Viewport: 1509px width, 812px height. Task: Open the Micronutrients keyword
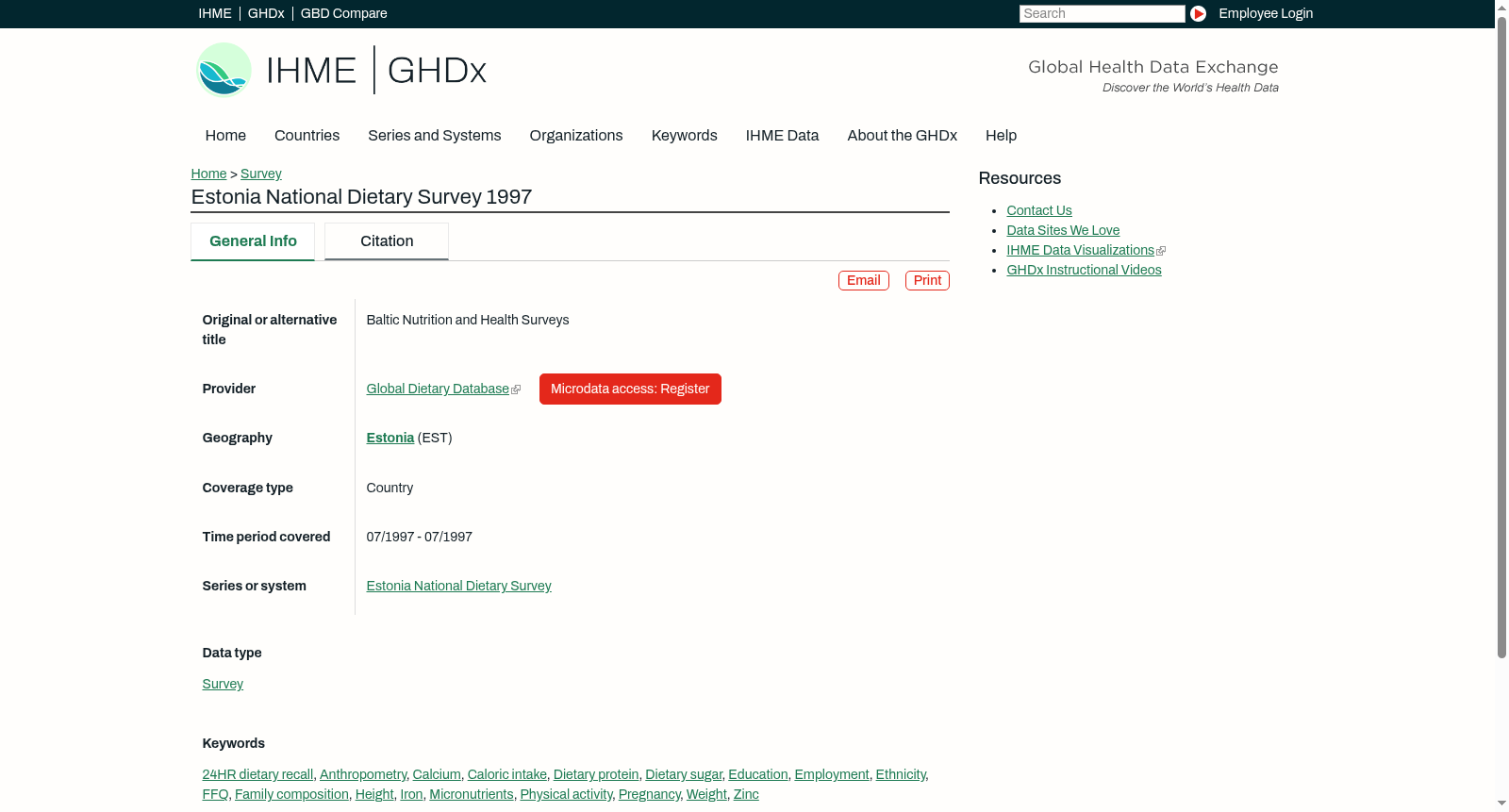click(472, 795)
